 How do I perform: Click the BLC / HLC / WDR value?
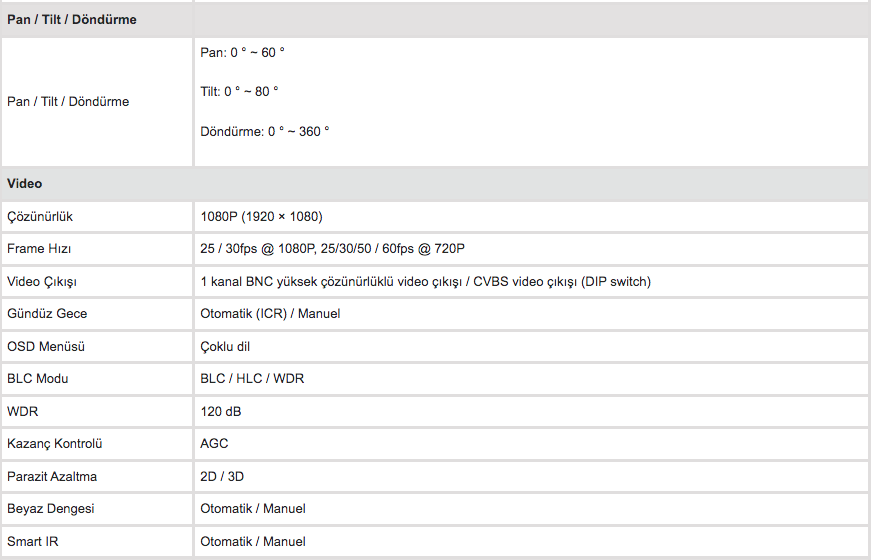click(x=252, y=379)
